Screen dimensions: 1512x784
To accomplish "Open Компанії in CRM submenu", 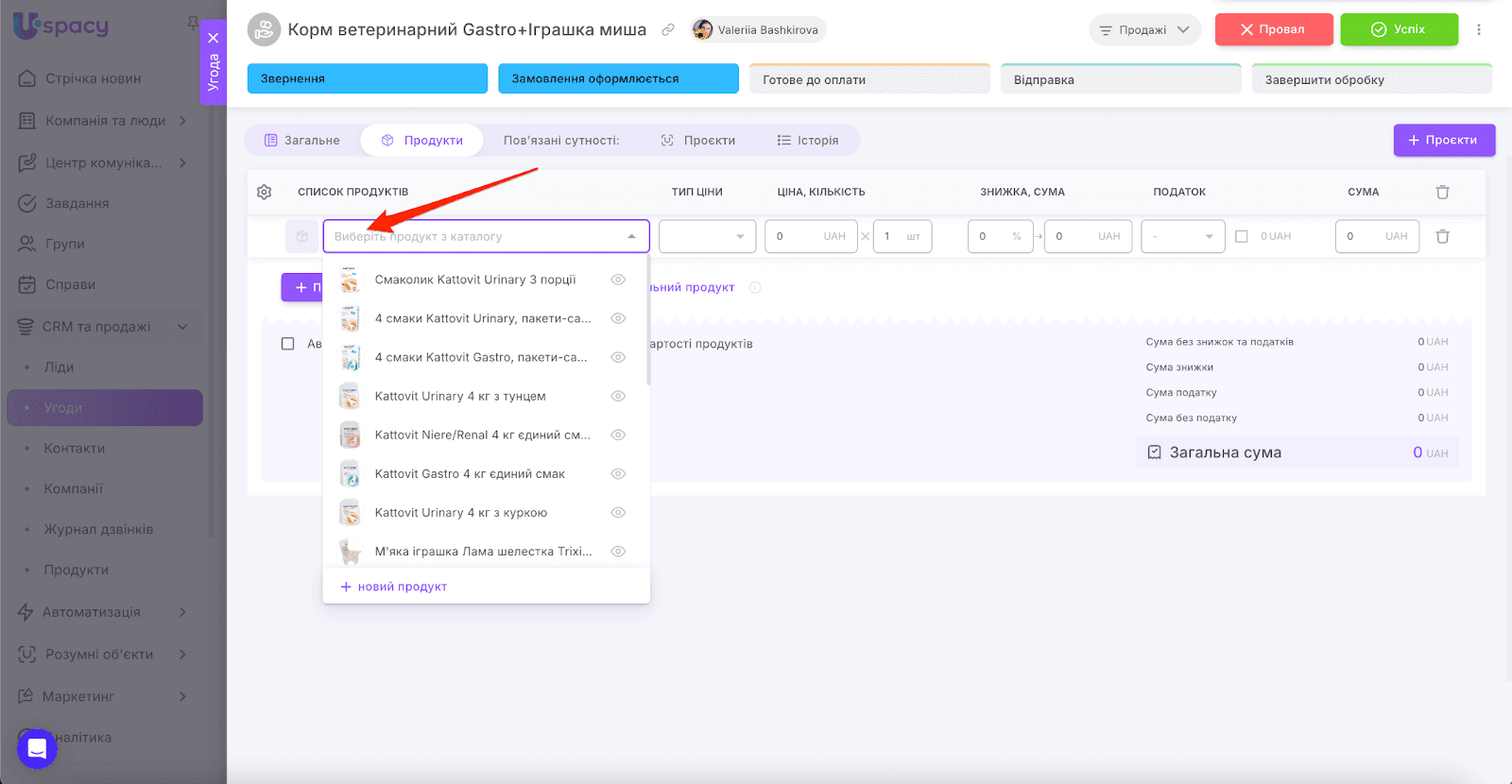I will [x=74, y=489].
